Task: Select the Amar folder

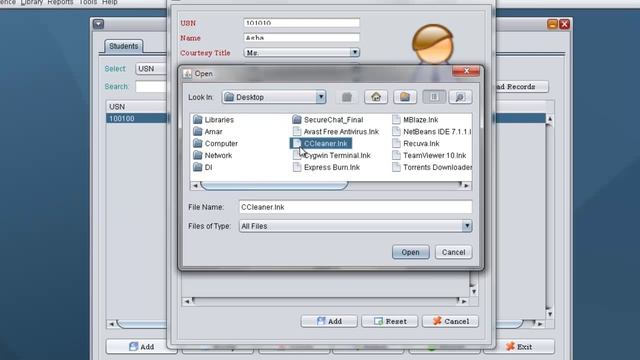Action: [208, 131]
